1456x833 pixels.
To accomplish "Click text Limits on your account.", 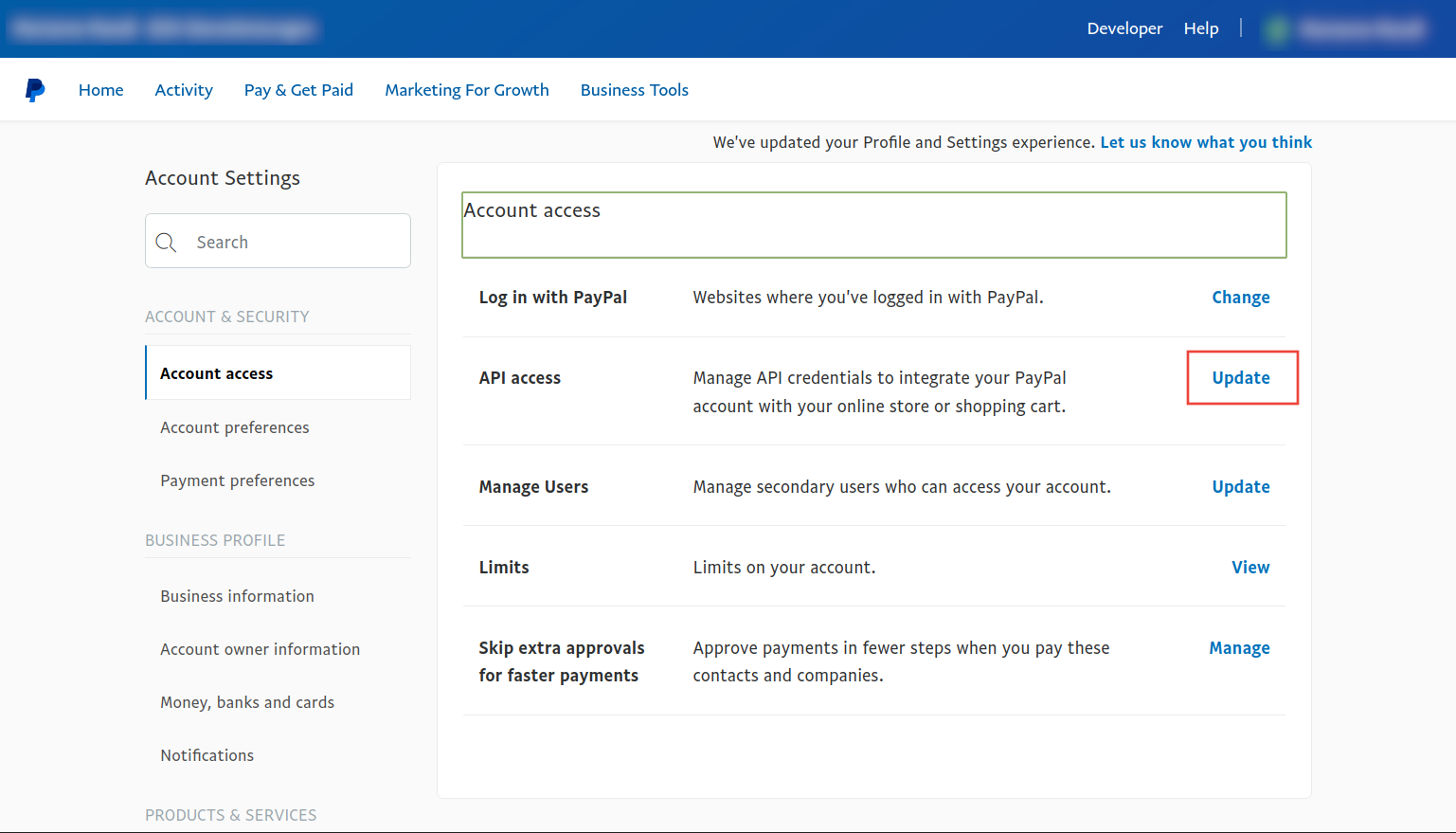I will tap(784, 568).
